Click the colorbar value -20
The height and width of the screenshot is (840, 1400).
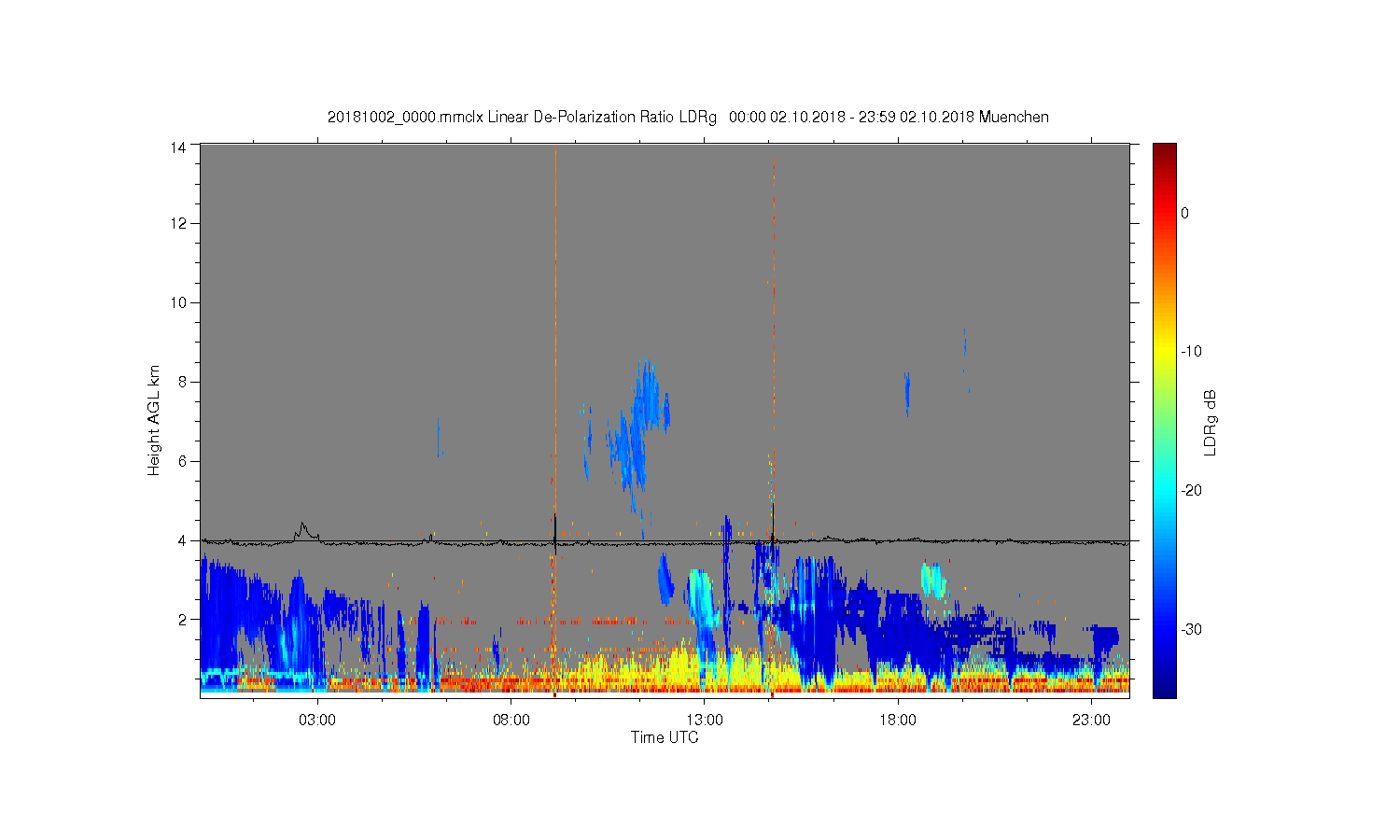[x=1191, y=491]
